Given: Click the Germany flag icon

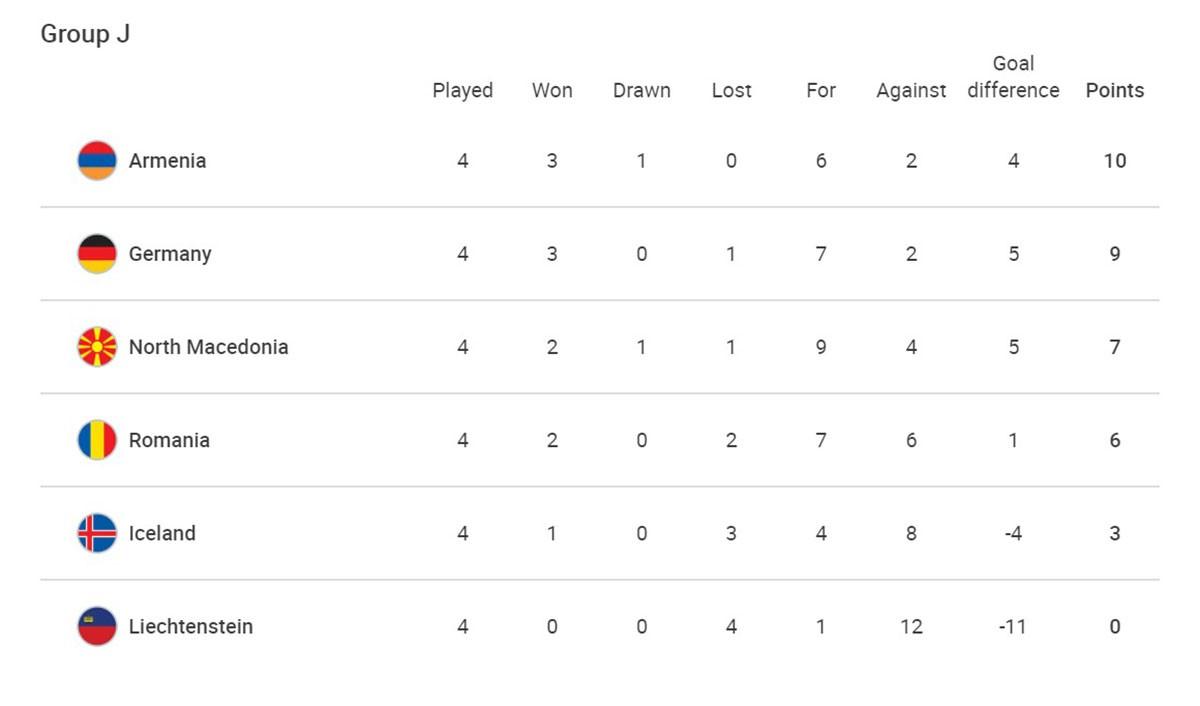Looking at the screenshot, I should pyautogui.click(x=97, y=254).
